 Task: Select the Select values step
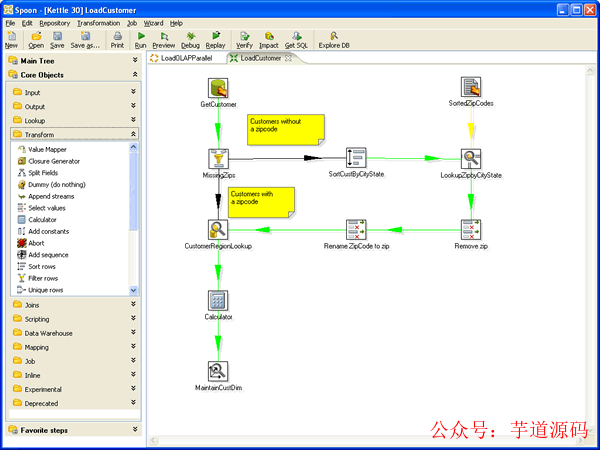(41, 208)
